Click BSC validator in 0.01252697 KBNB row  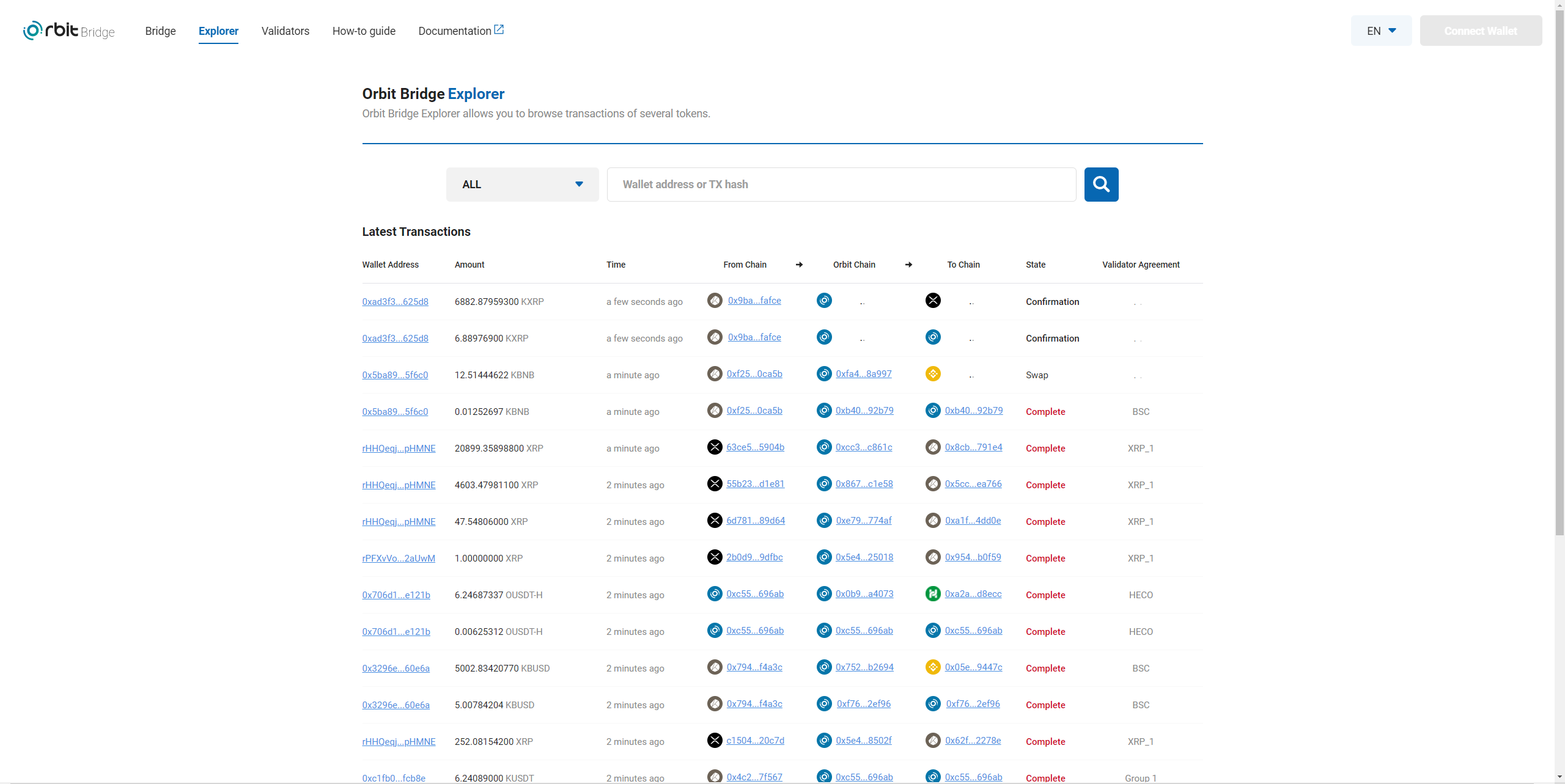(x=1141, y=412)
